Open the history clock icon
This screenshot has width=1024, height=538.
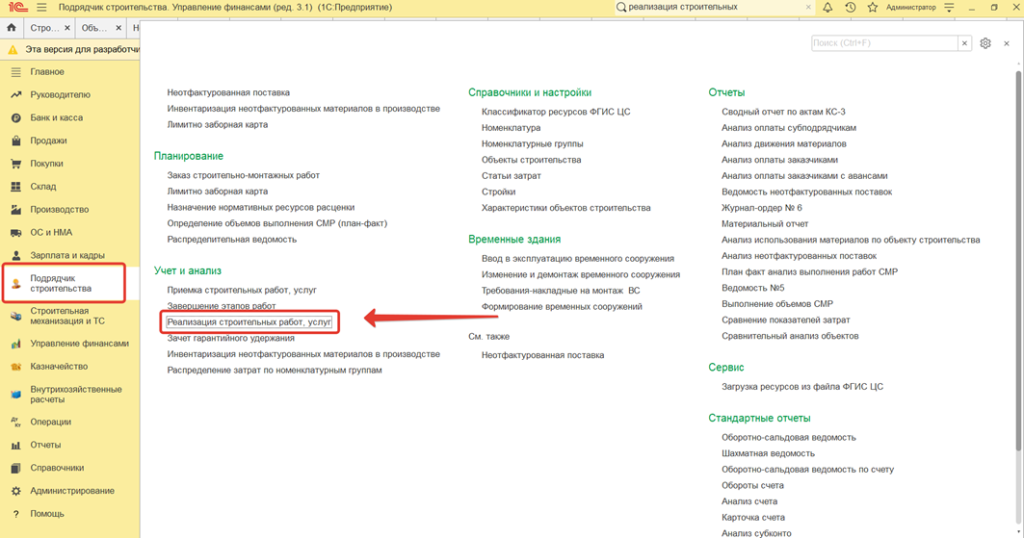pyautogui.click(x=850, y=7)
